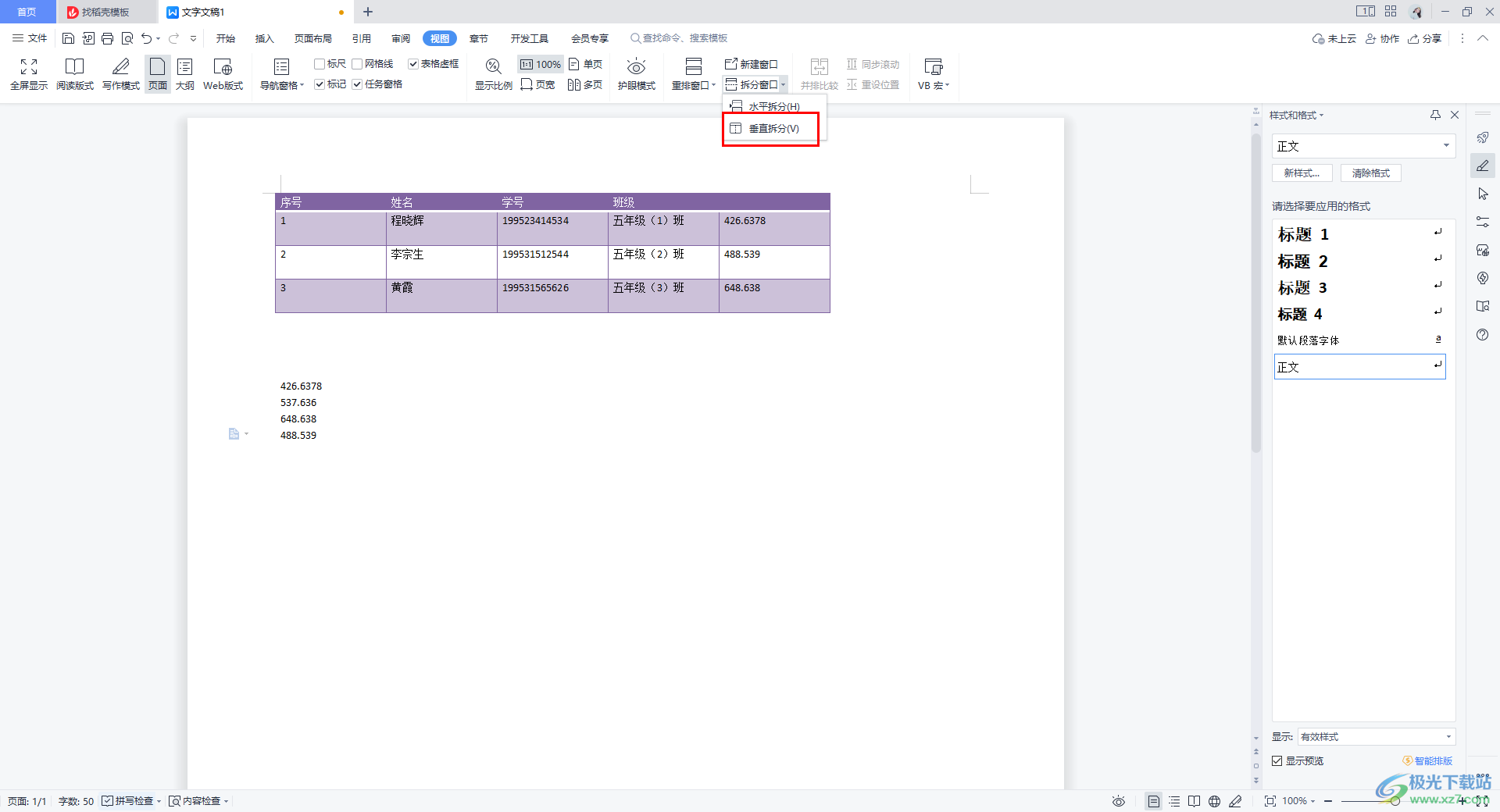
Task: Open styles pencil icon in right sidebar
Action: point(1483,166)
